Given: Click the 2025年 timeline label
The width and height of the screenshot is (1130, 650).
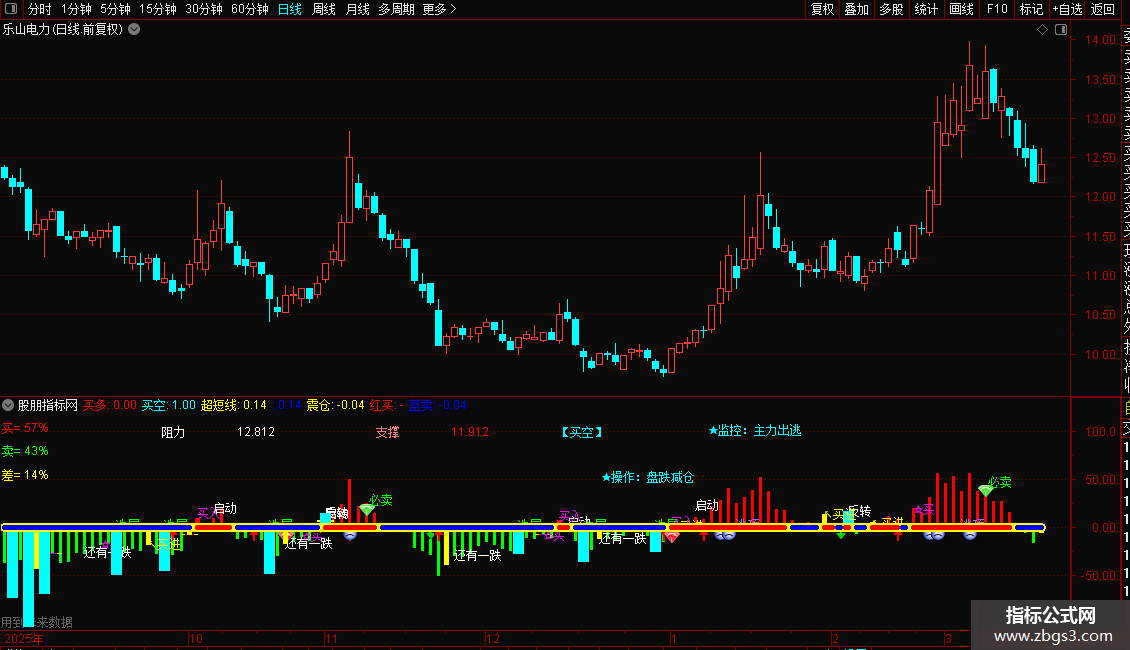Looking at the screenshot, I should tap(24, 639).
